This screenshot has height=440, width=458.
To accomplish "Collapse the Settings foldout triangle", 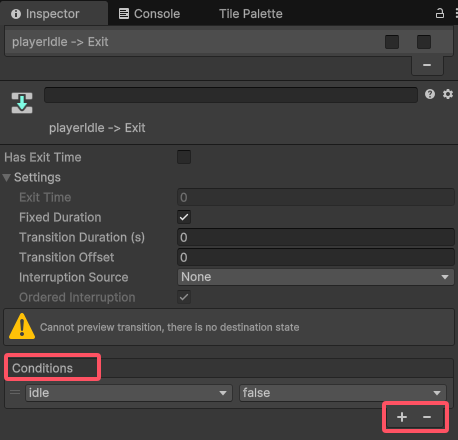I will coord(7,177).
